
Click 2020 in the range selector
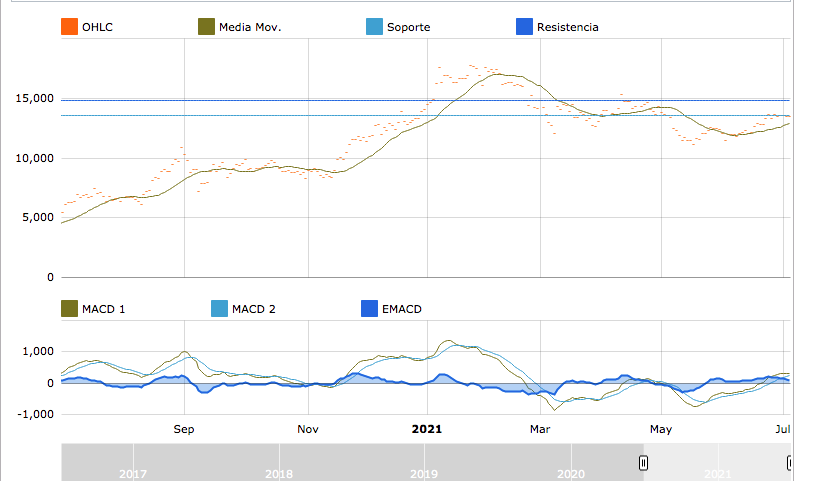[x=570, y=473]
